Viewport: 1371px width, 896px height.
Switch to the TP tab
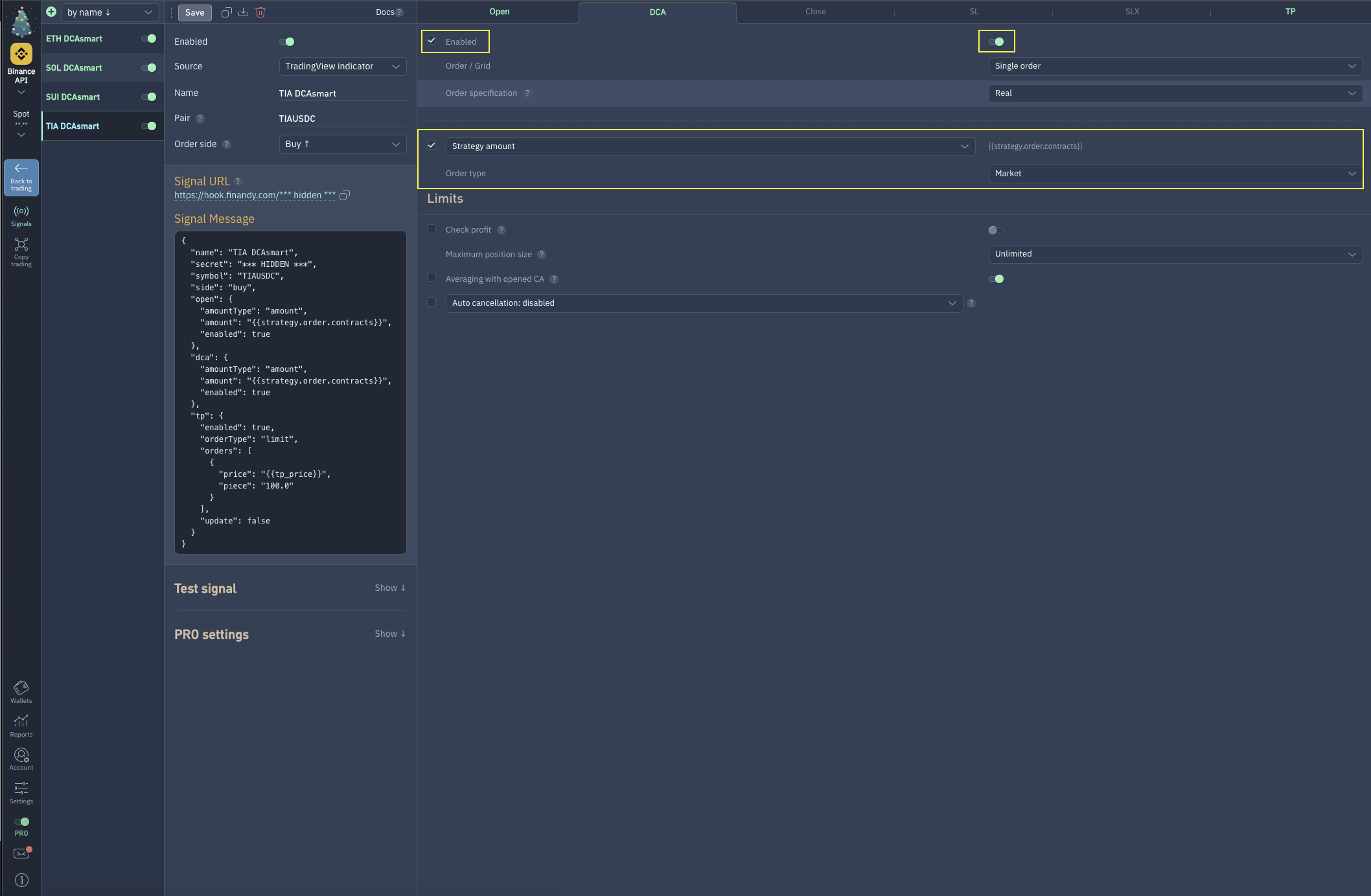pos(1290,12)
